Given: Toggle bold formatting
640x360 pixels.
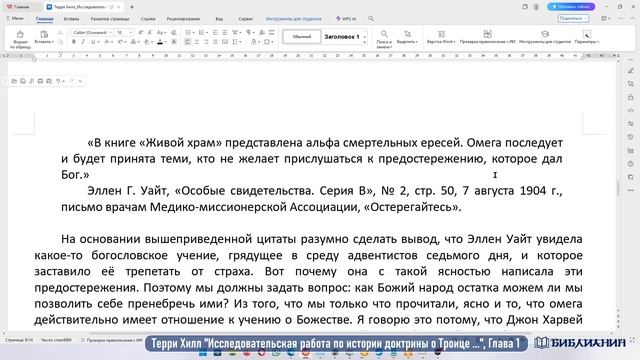Looking at the screenshot, I should 74,42.
